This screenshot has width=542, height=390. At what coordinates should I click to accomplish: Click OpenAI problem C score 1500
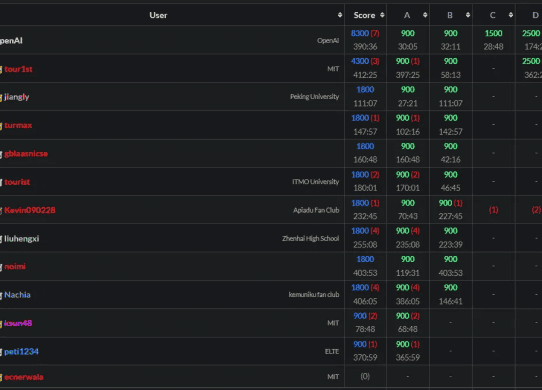tap(493, 34)
